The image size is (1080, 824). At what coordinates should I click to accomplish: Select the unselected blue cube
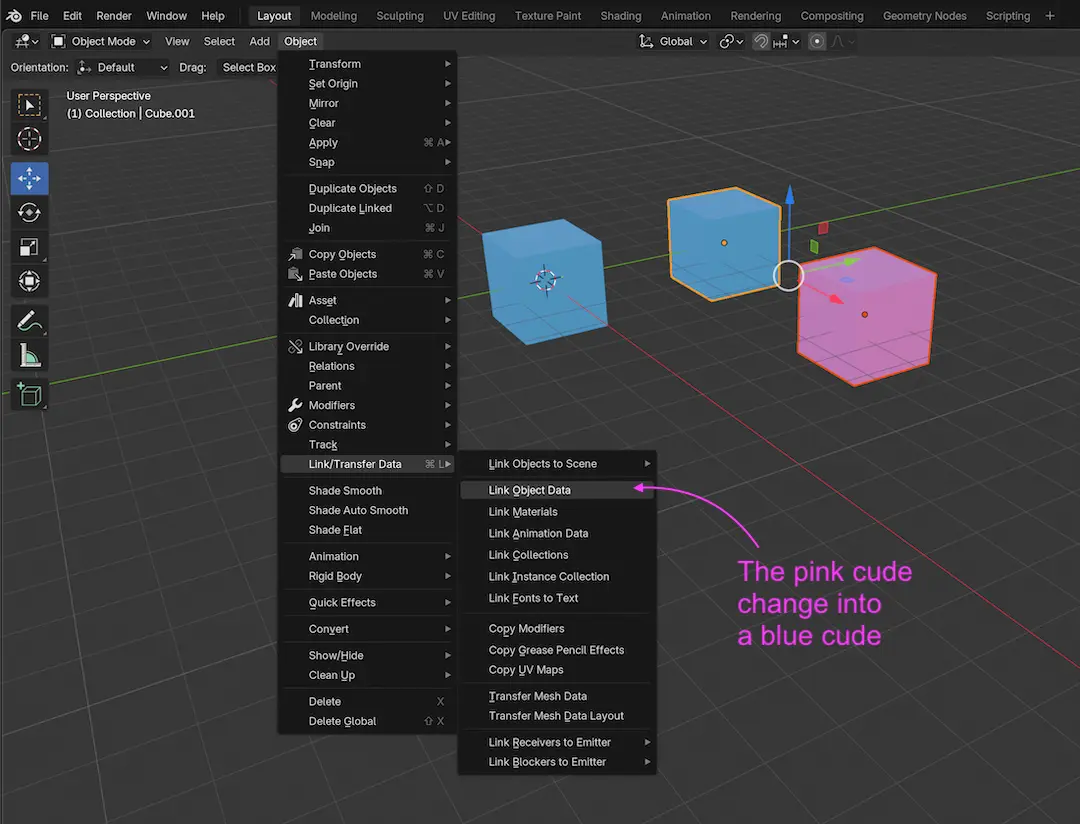tap(544, 282)
